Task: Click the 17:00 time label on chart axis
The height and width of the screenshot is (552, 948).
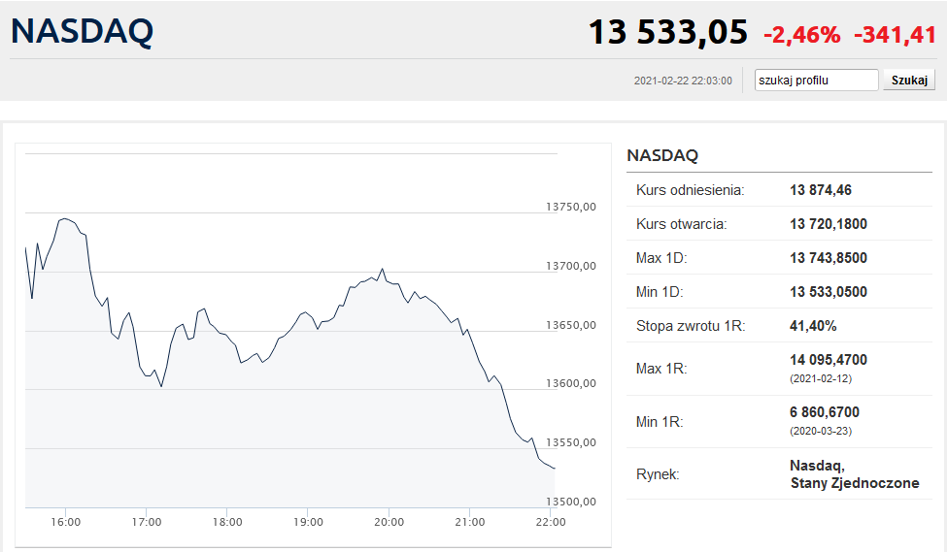Action: pos(146,522)
